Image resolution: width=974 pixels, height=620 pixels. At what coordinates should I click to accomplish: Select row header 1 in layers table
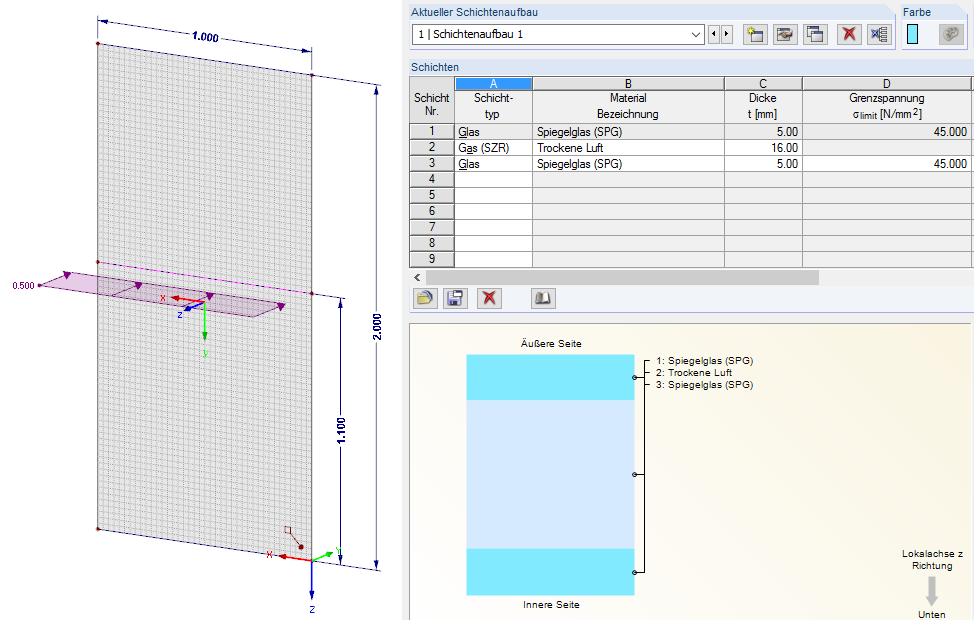(432, 132)
